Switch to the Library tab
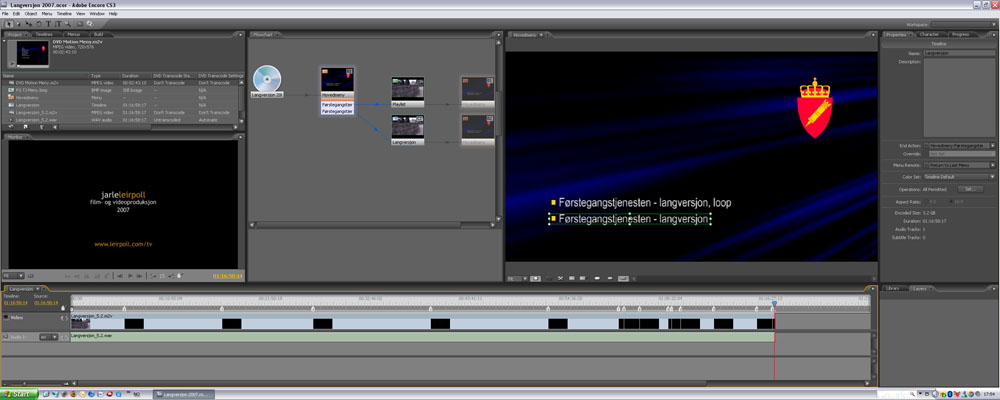Image resolution: width=1000 pixels, height=400 pixels. (893, 288)
